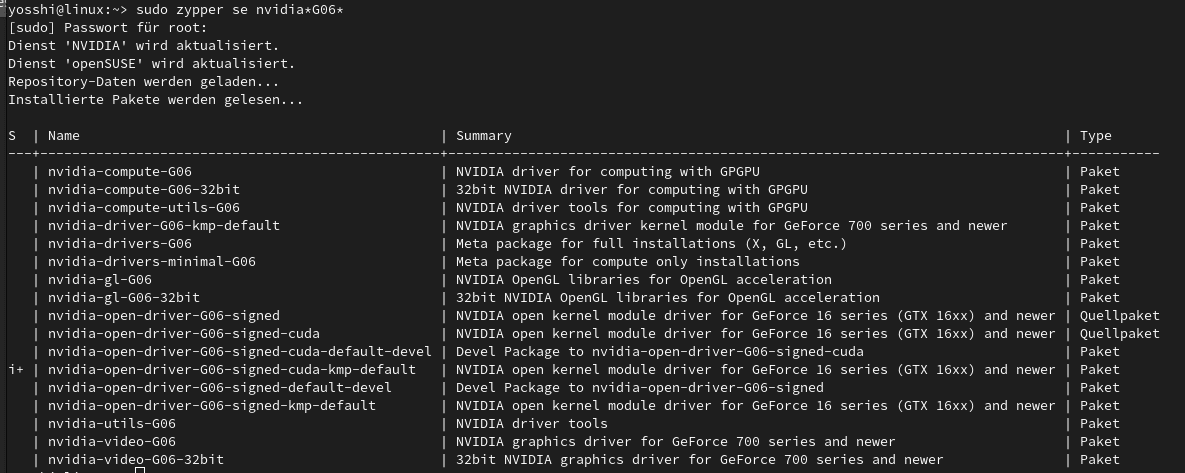Click 'Paket' type in nvidia-compute-G06 row

coord(1100,172)
